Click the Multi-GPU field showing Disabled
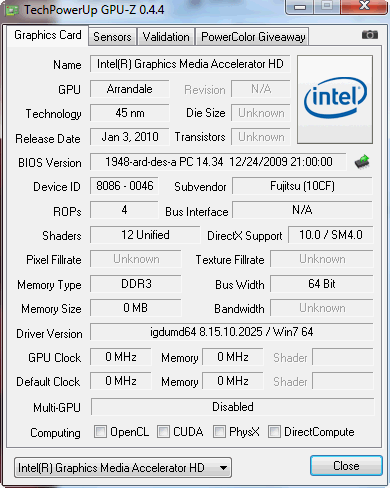Viewport: 390px width, 488px height. tap(233, 407)
